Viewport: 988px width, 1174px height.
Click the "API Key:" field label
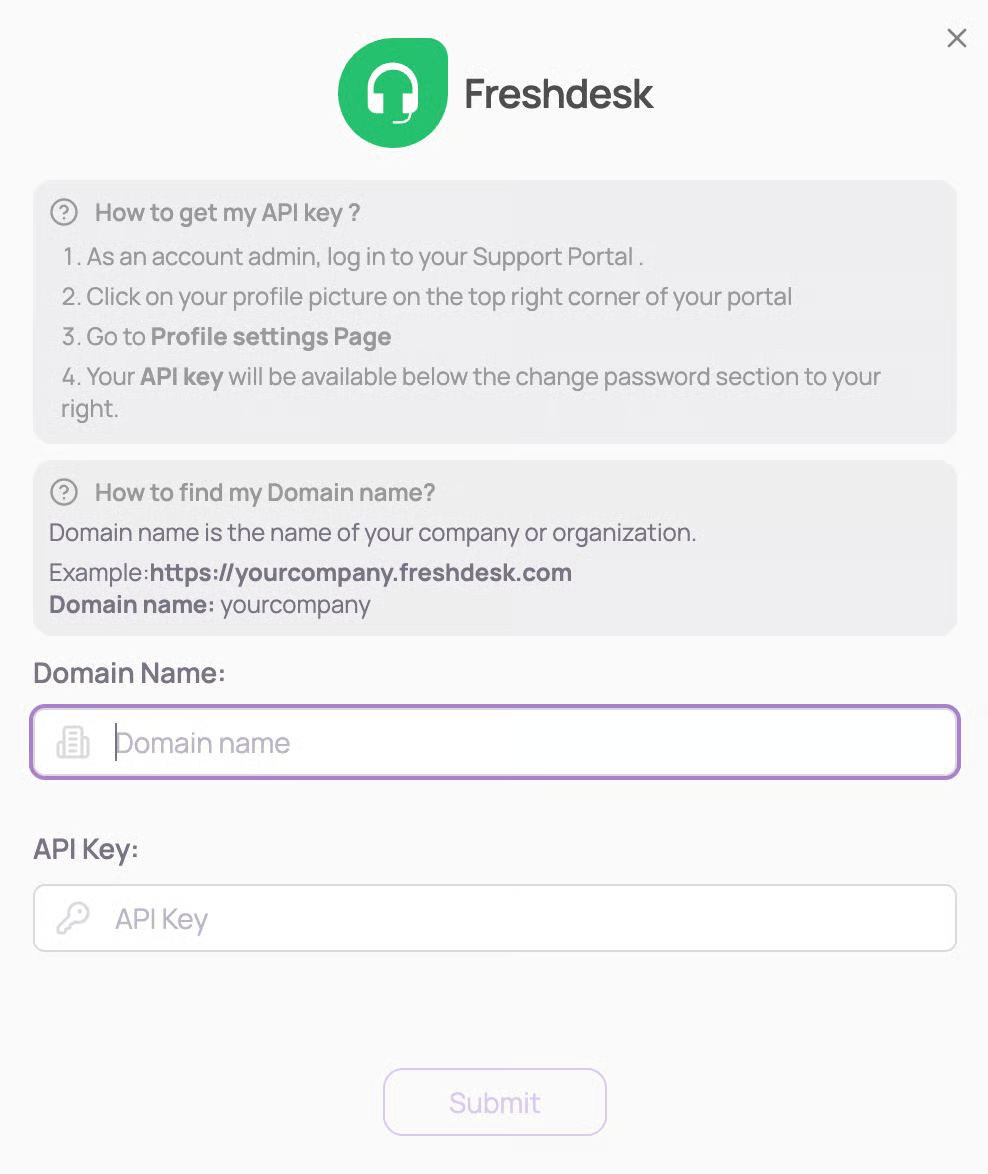pos(86,849)
